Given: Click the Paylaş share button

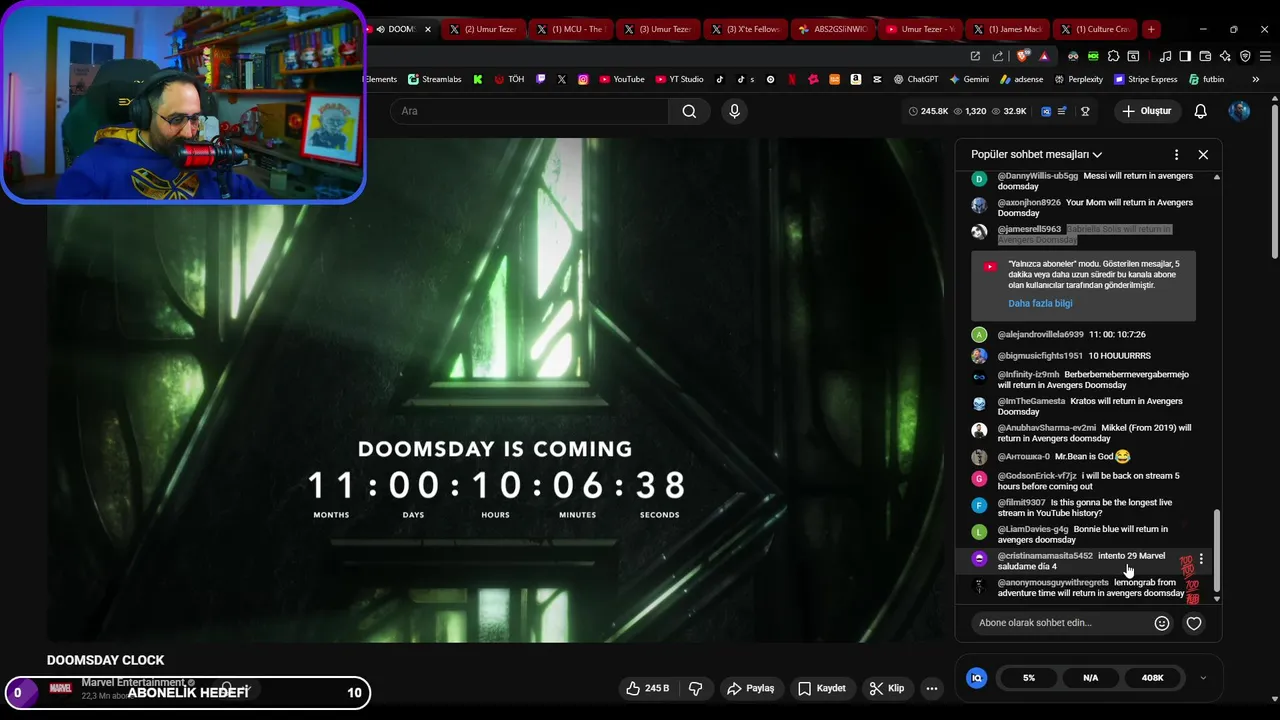Looking at the screenshot, I should click(x=751, y=688).
